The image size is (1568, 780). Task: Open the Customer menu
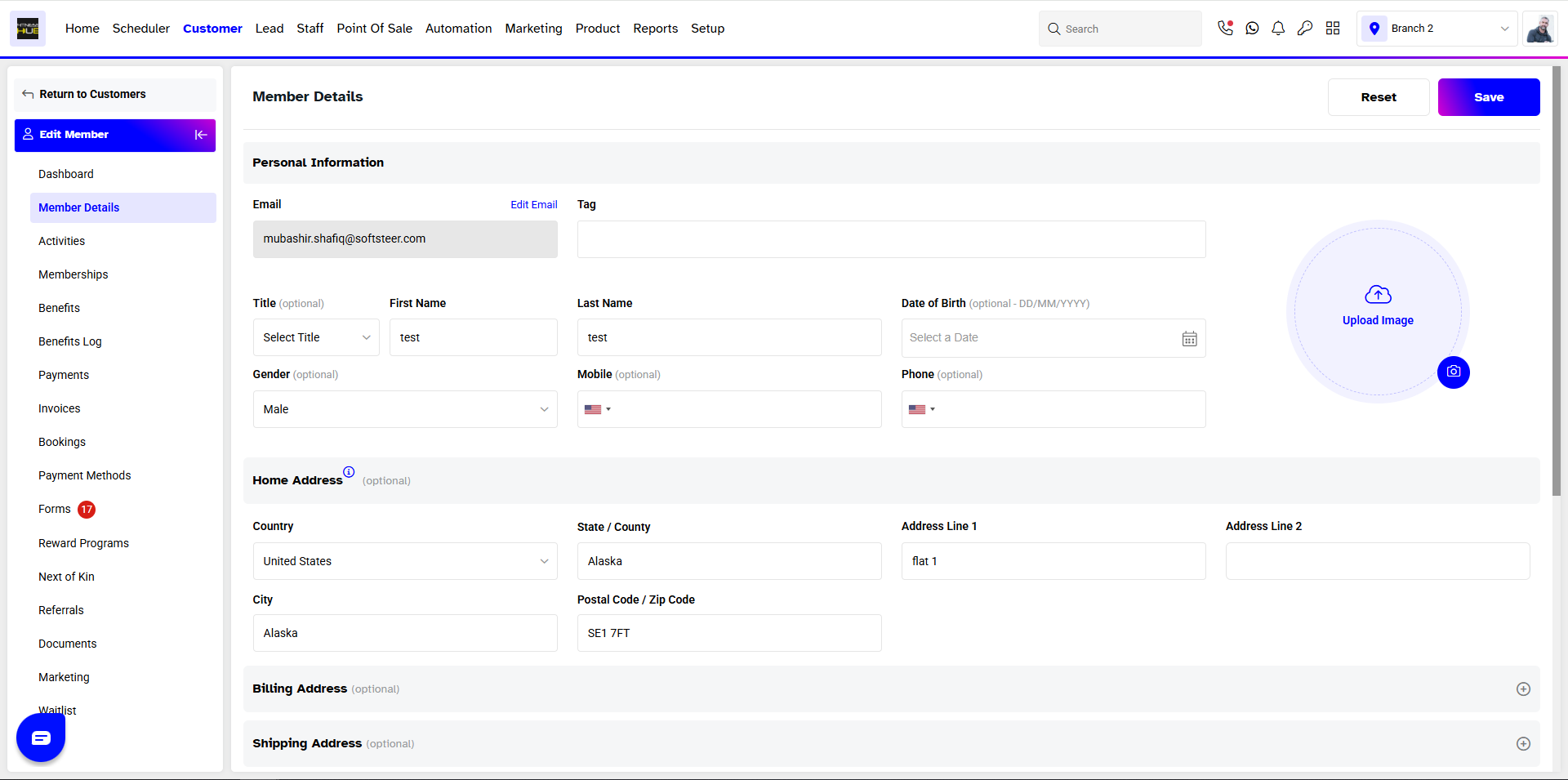click(x=212, y=29)
